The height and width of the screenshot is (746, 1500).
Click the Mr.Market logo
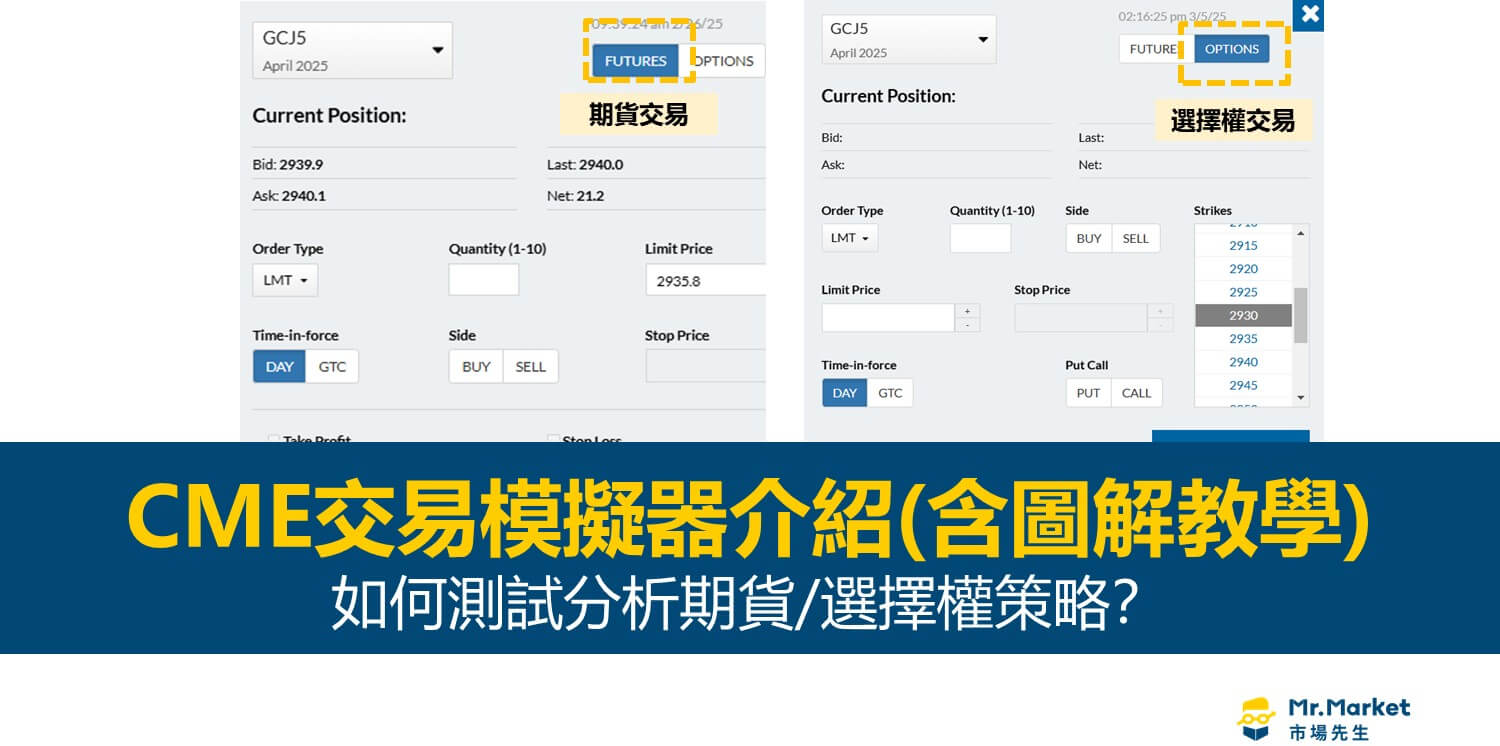[1324, 718]
